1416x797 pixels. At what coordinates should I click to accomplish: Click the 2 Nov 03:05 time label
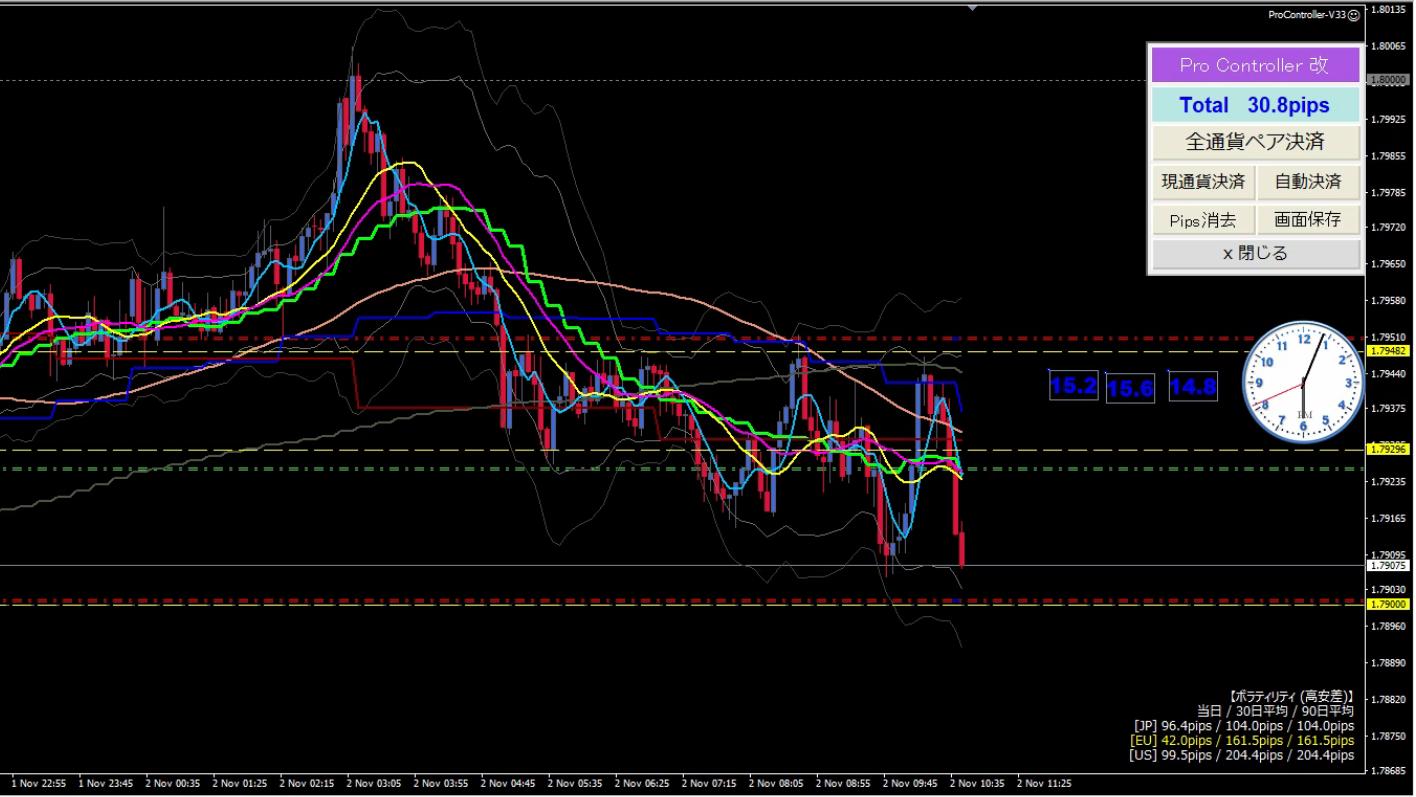coord(373,784)
